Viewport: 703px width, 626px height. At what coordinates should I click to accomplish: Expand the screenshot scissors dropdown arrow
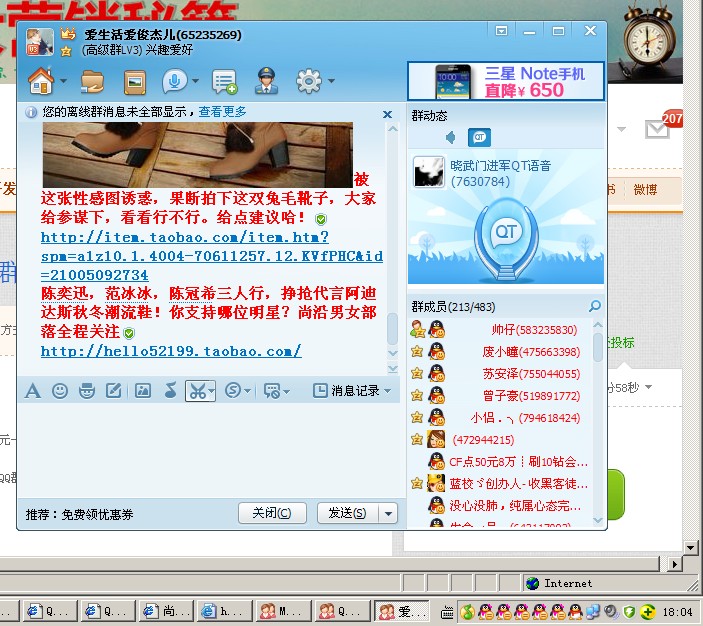211,391
